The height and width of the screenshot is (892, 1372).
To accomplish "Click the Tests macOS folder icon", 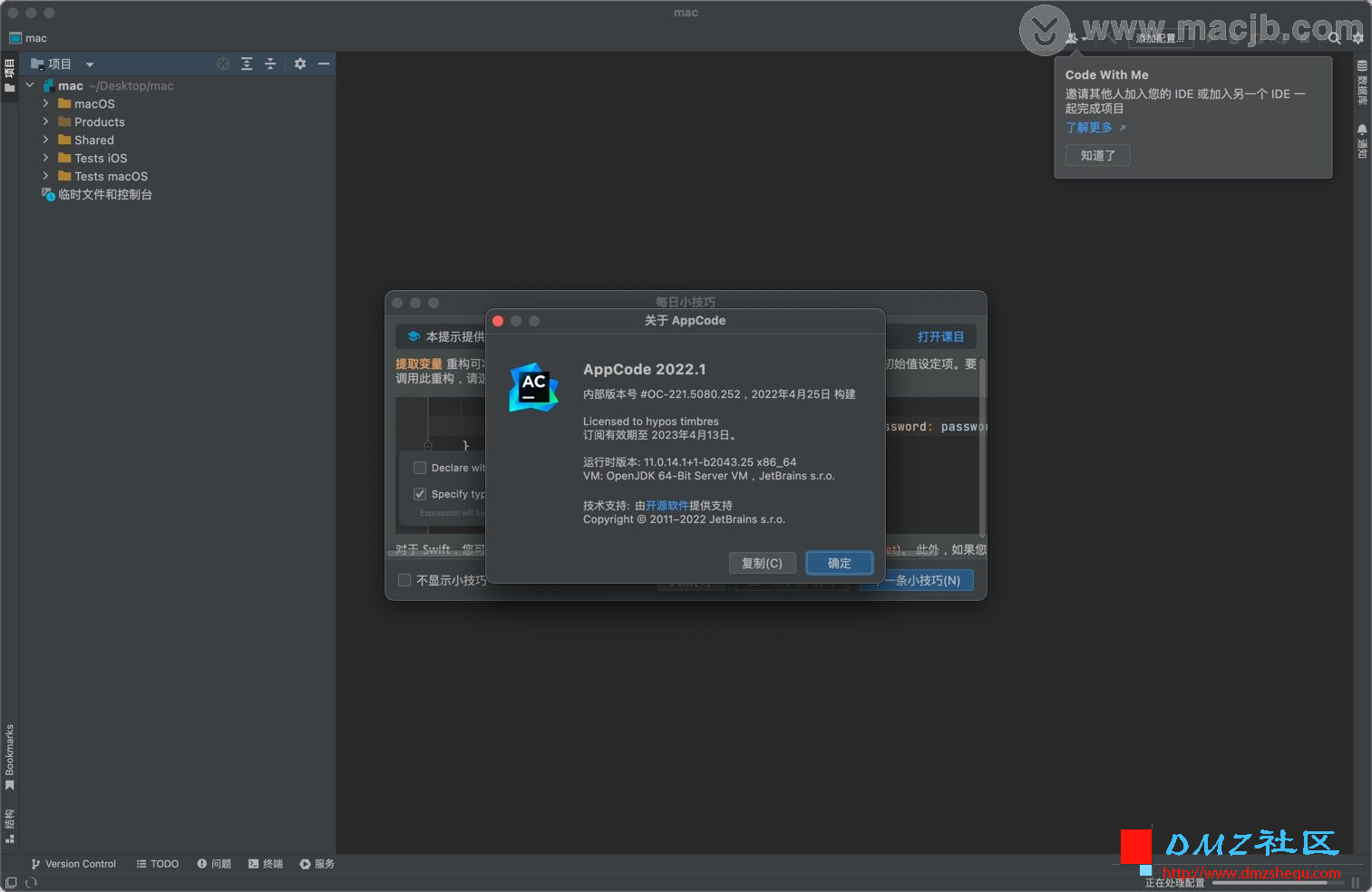I will (64, 176).
